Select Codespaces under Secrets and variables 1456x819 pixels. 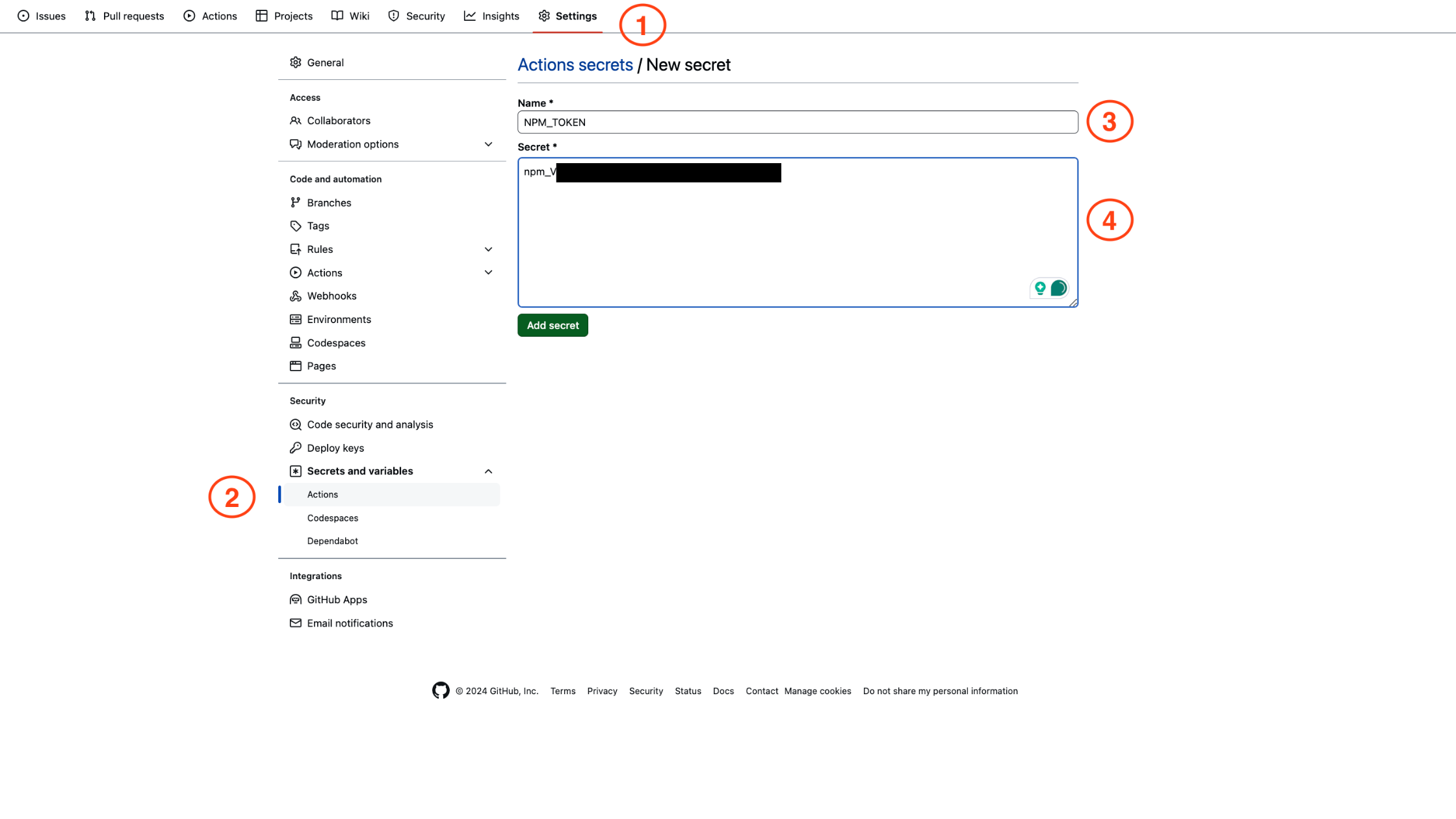332,517
